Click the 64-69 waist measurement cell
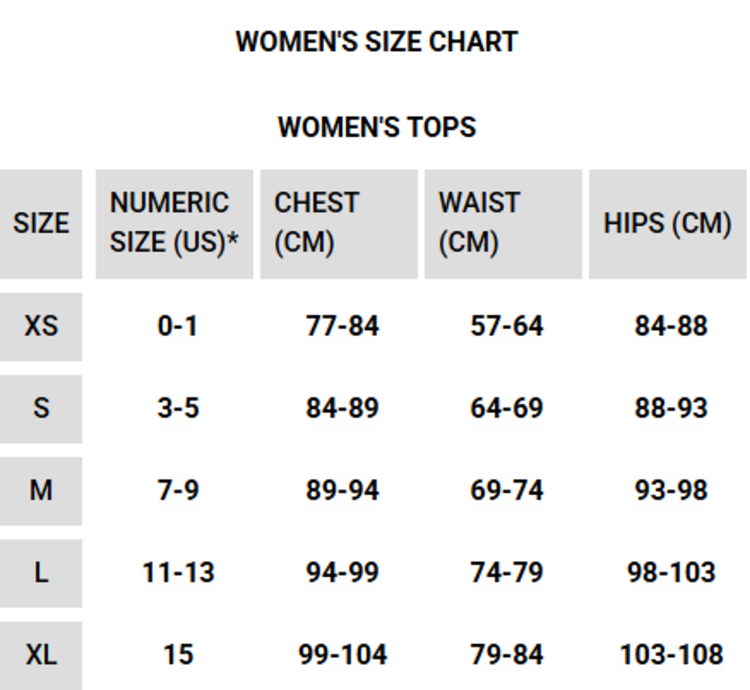Viewport: 750px width, 690px height. point(506,408)
